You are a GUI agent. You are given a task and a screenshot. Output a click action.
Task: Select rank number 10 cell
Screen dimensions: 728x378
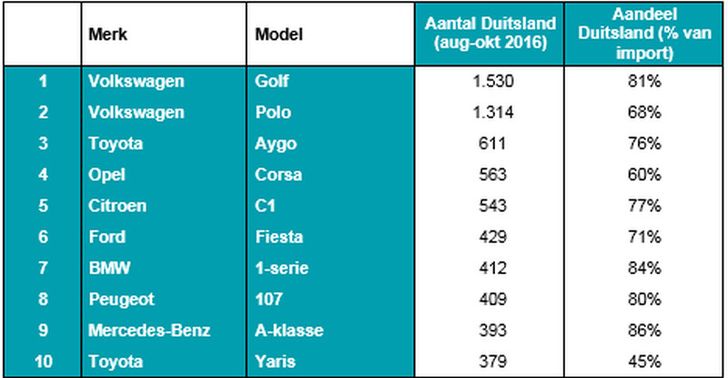pyautogui.click(x=43, y=361)
